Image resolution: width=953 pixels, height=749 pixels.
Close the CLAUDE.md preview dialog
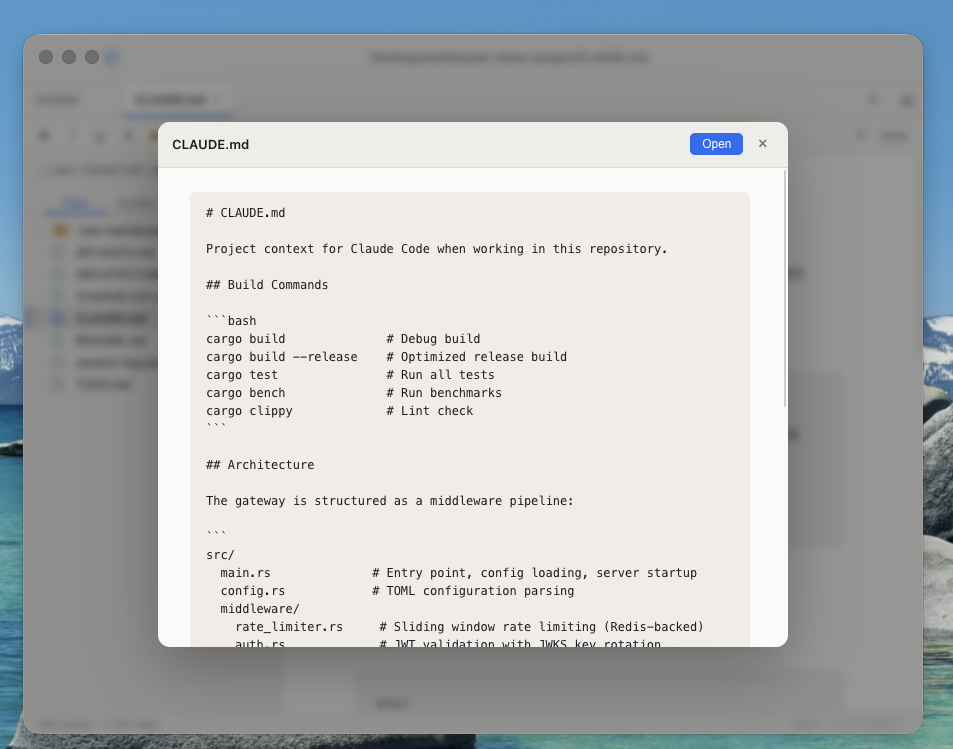(763, 143)
